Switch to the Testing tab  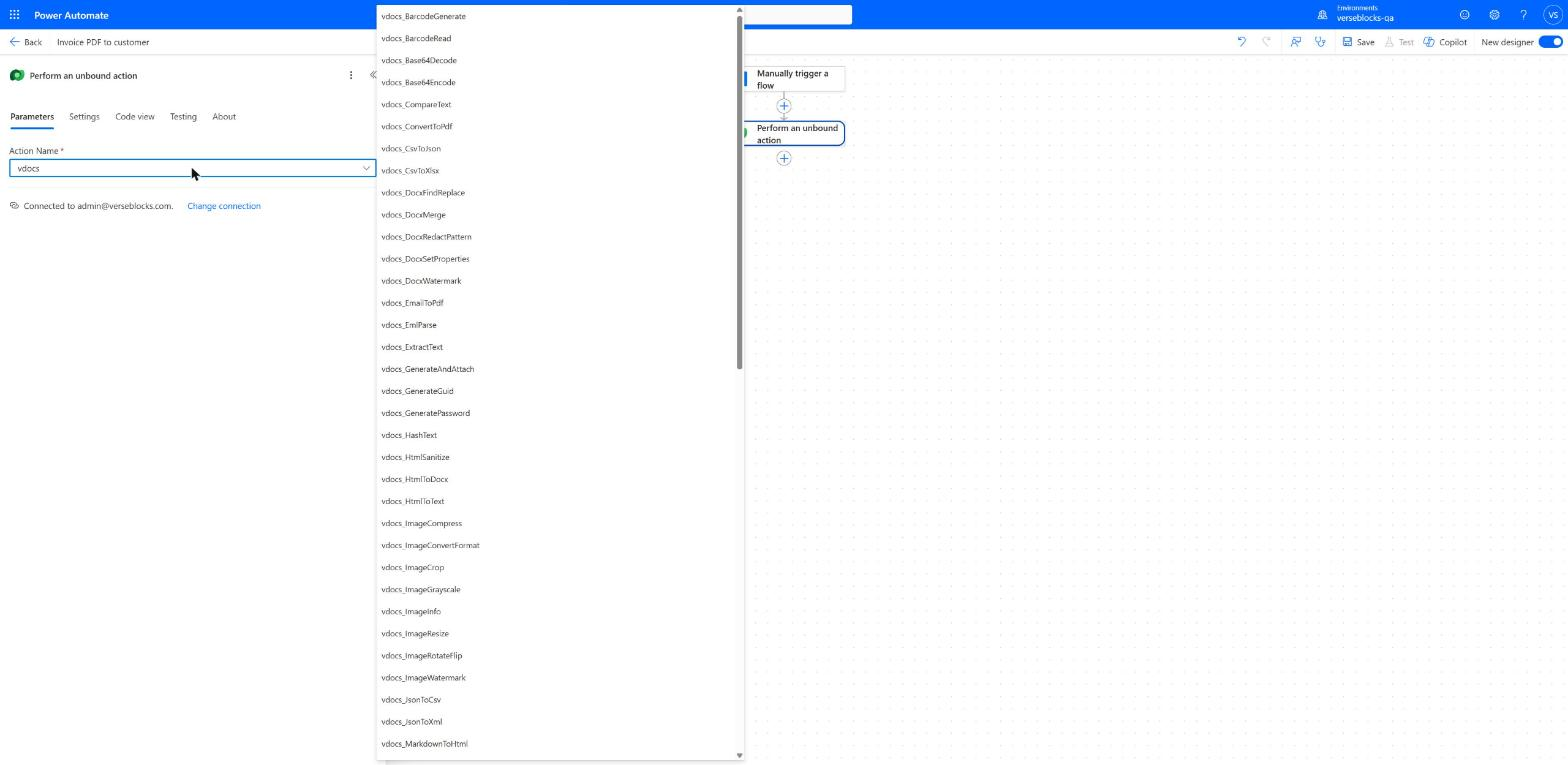pyautogui.click(x=183, y=116)
